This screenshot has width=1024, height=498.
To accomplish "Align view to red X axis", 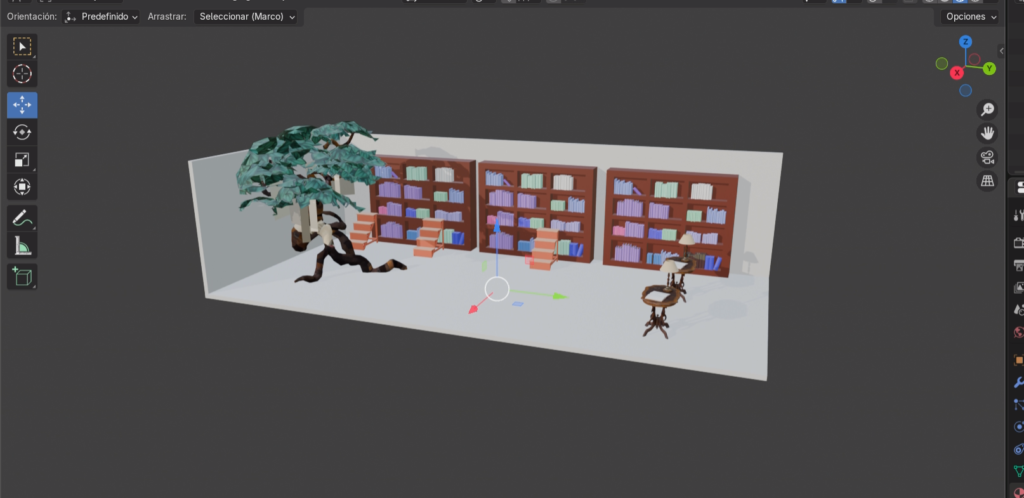I will click(x=957, y=72).
